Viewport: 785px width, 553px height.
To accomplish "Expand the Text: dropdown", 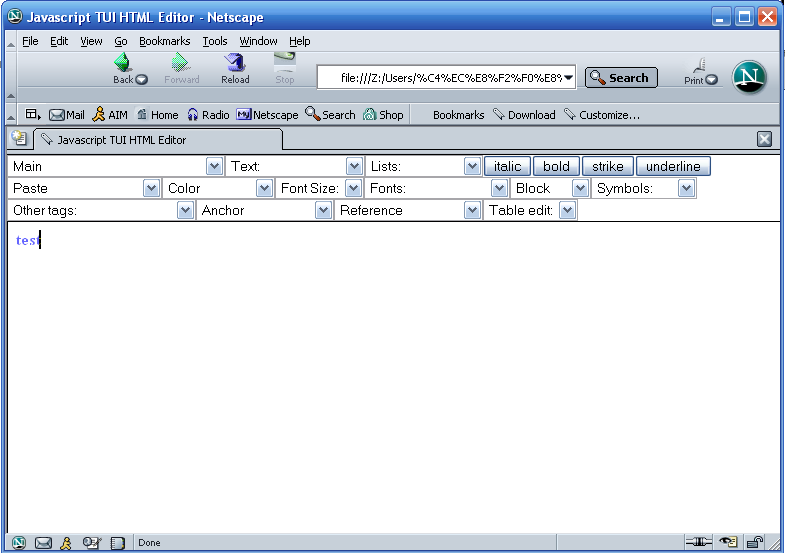I will pos(354,166).
